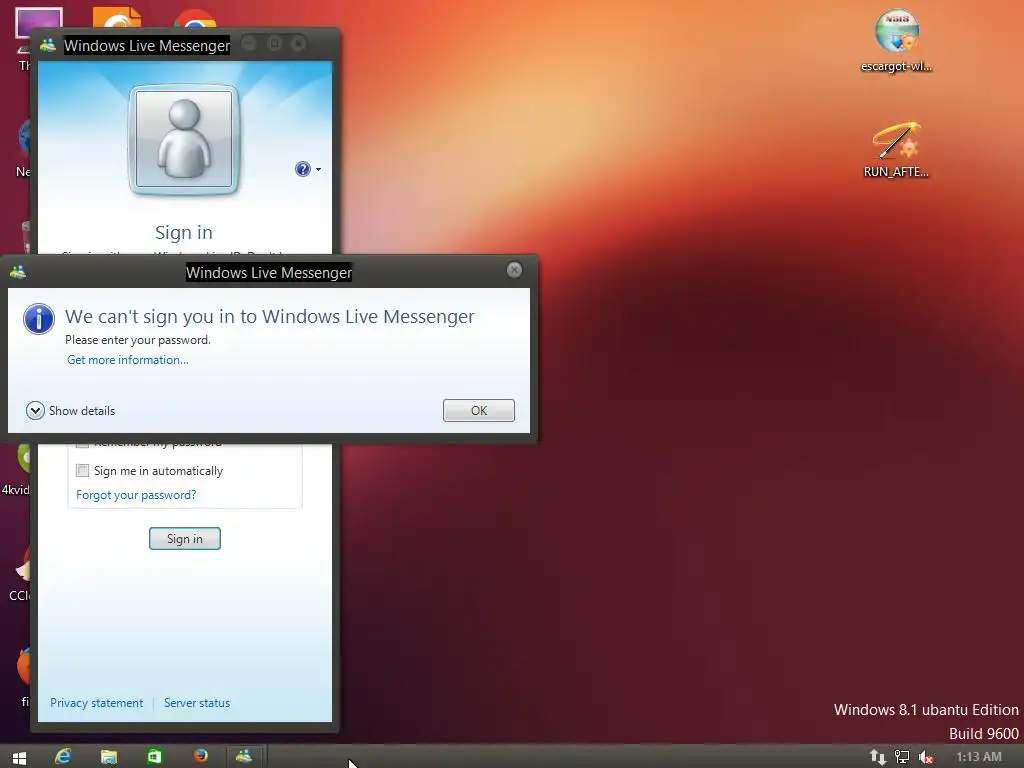
Task: Click the blue info icon in the dialog
Action: coord(39,319)
